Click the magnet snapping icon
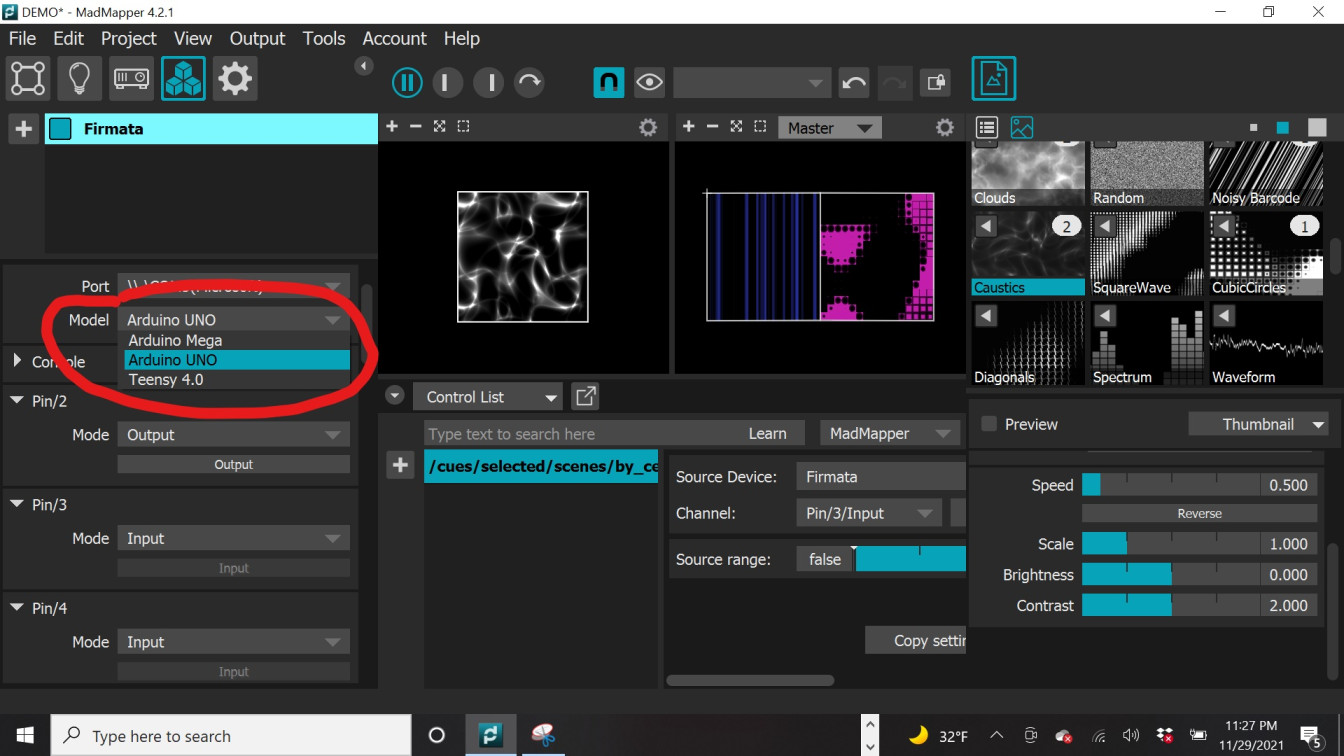1344x756 pixels. pyautogui.click(x=608, y=82)
